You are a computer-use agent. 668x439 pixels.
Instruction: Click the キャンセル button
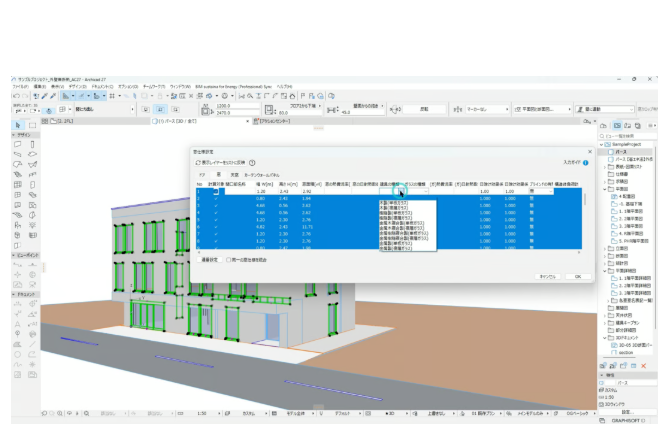pos(547,276)
